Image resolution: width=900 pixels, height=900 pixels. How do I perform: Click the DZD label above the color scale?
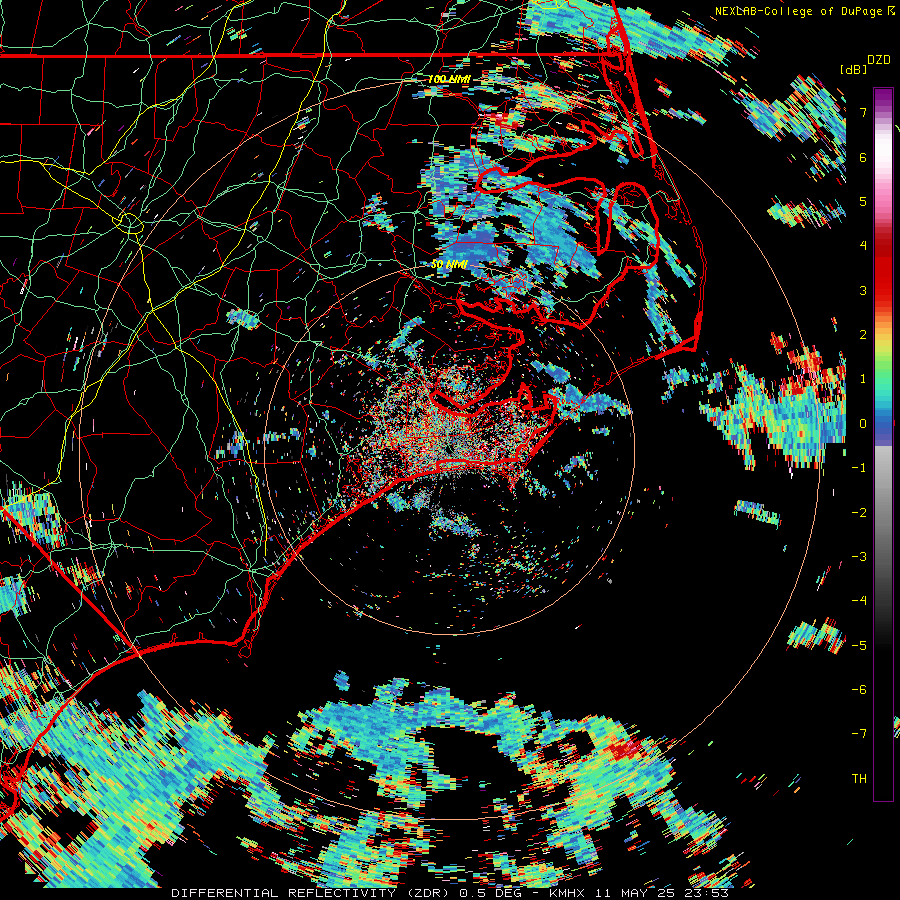coord(878,60)
